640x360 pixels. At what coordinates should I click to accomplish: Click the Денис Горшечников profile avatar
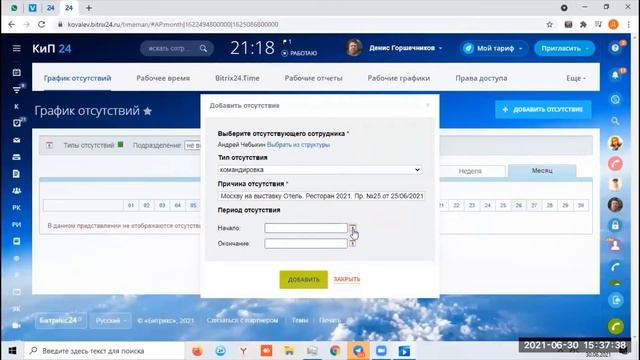tap(354, 48)
